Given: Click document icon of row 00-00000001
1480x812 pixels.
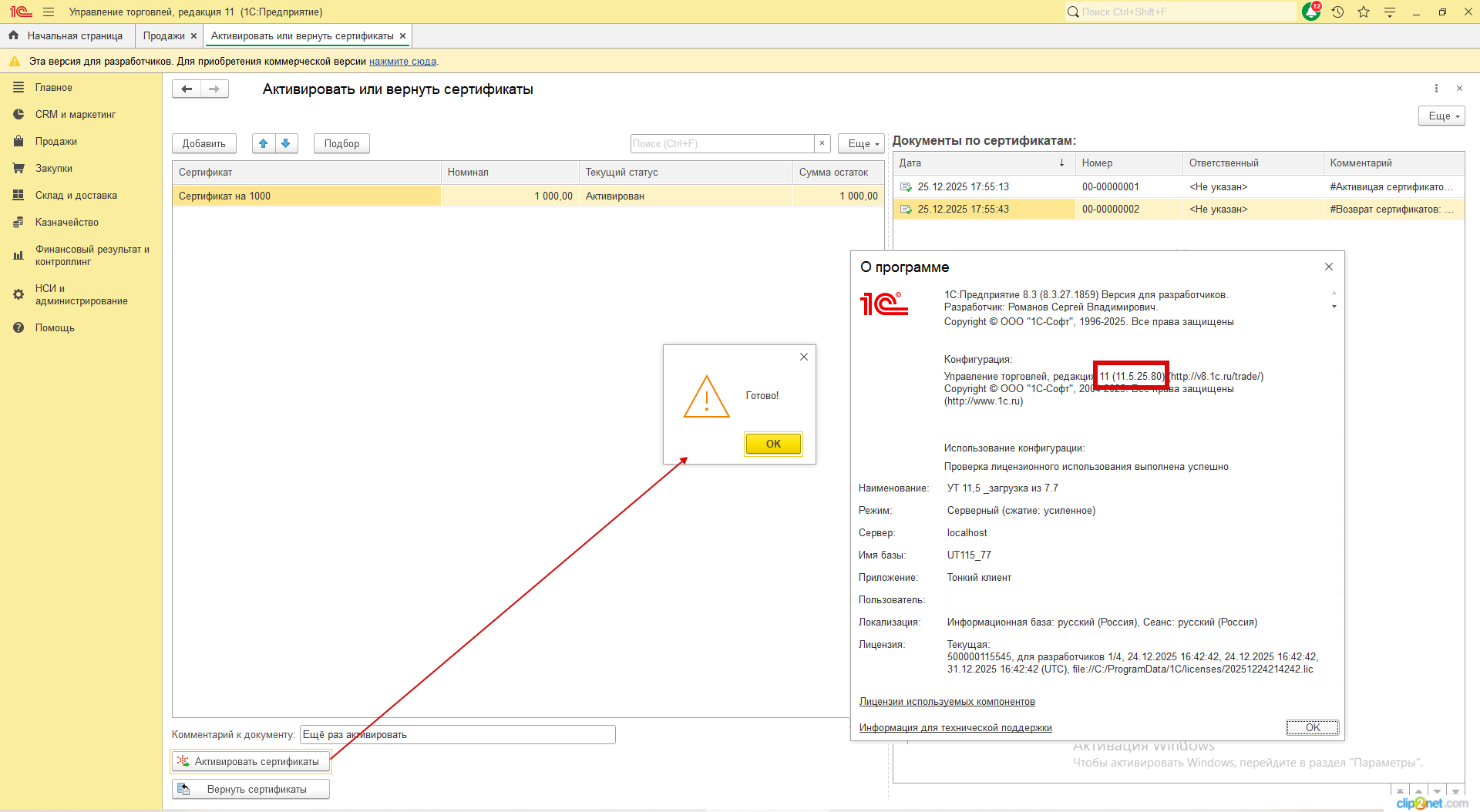Looking at the screenshot, I should [x=906, y=187].
